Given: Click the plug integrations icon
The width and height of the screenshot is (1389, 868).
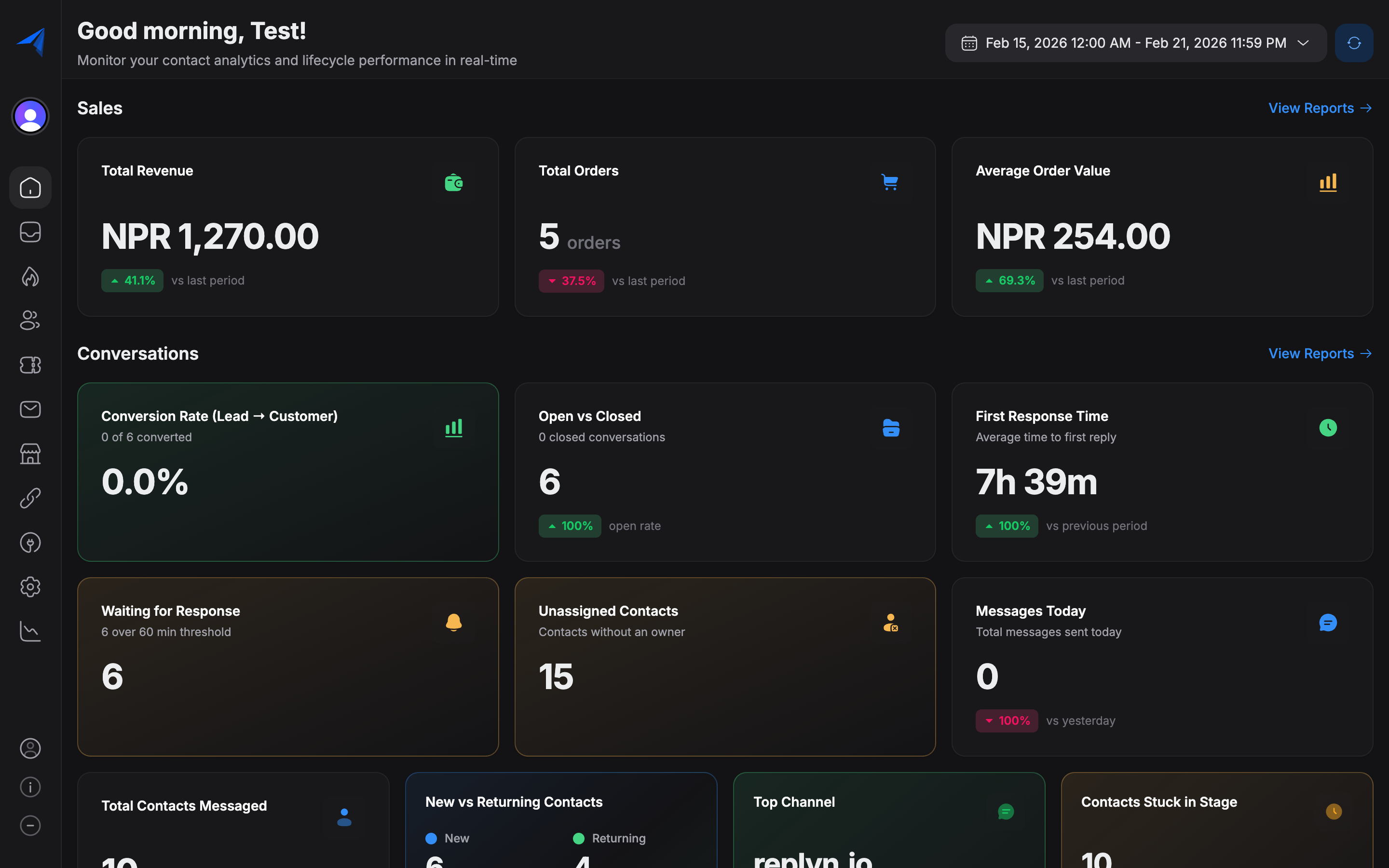Looking at the screenshot, I should 30,542.
